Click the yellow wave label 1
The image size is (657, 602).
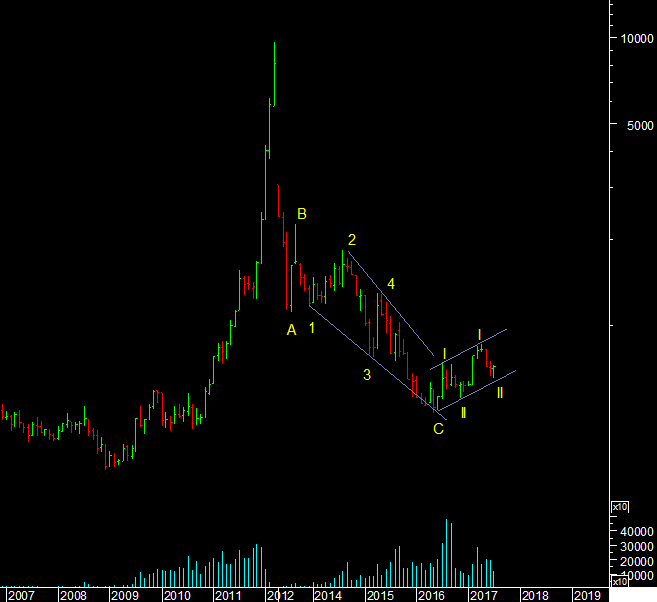(312, 328)
